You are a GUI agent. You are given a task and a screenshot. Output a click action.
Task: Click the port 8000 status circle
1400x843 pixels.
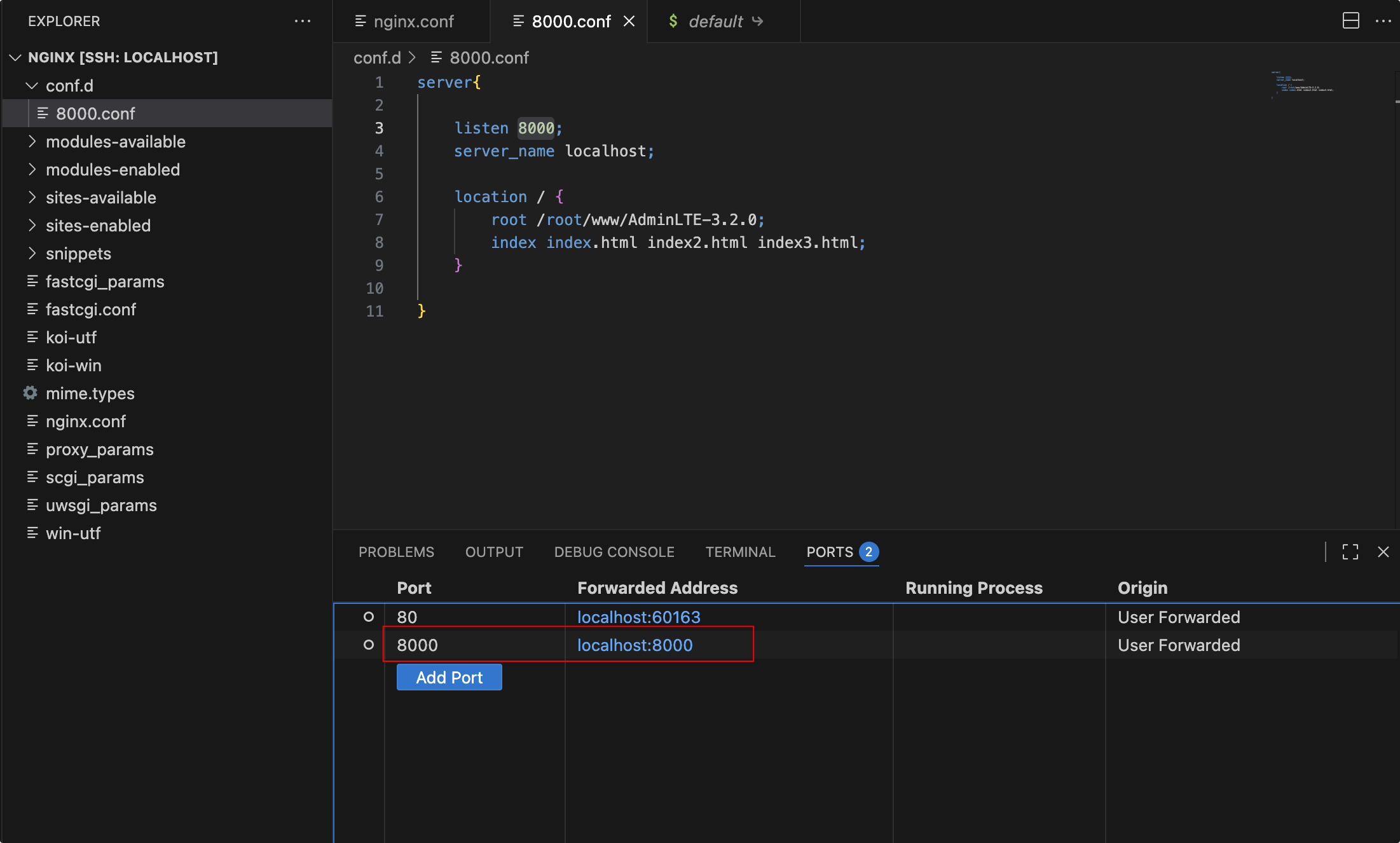pyautogui.click(x=368, y=645)
